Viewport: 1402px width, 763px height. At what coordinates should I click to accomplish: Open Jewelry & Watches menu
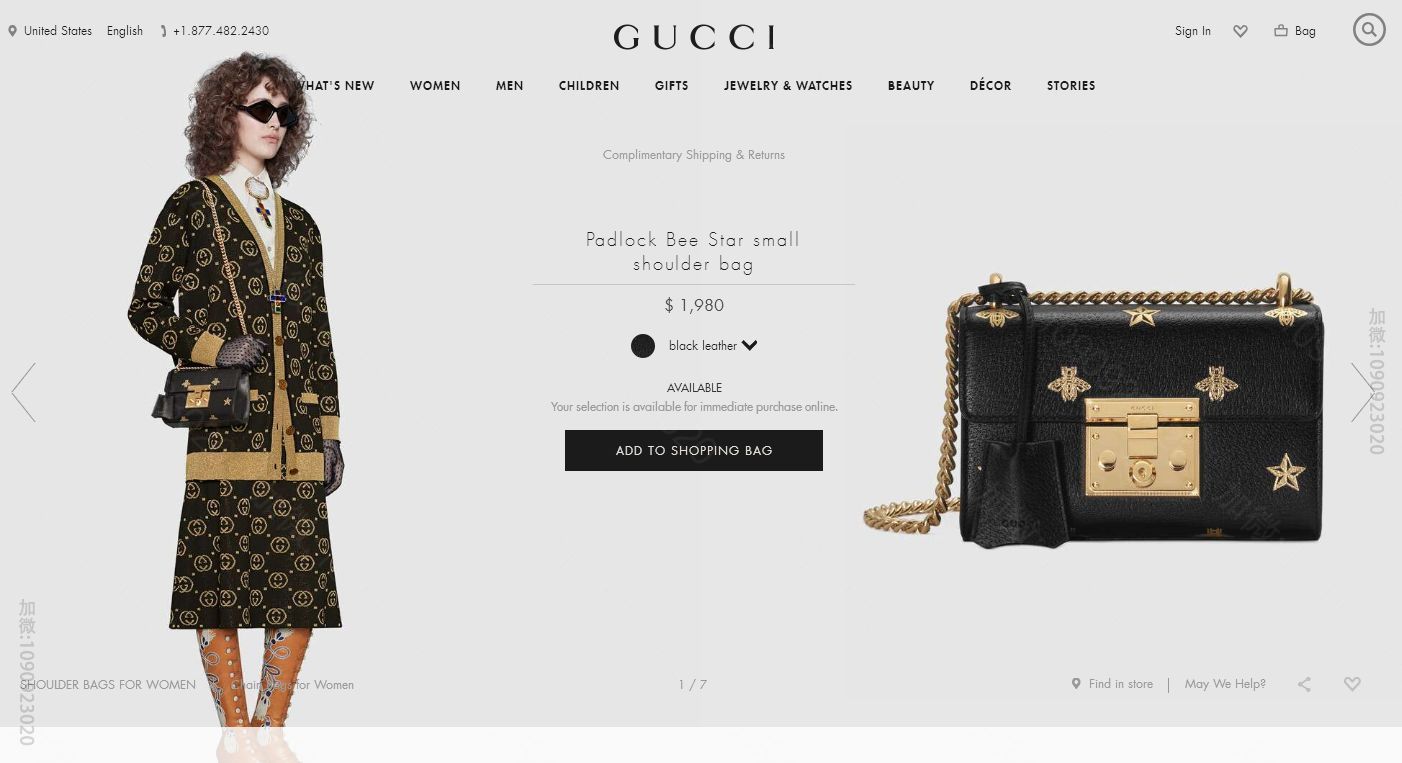pyautogui.click(x=788, y=86)
